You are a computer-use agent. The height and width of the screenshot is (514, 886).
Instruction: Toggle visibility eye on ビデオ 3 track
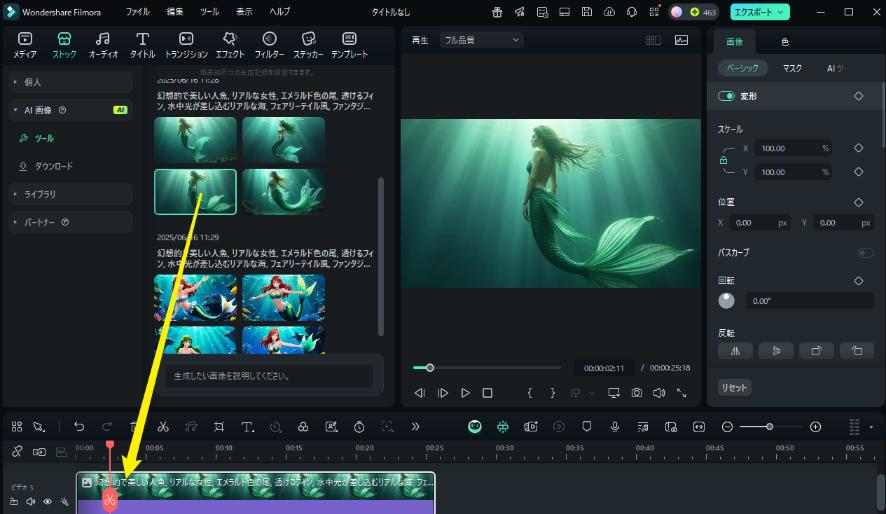(47, 502)
